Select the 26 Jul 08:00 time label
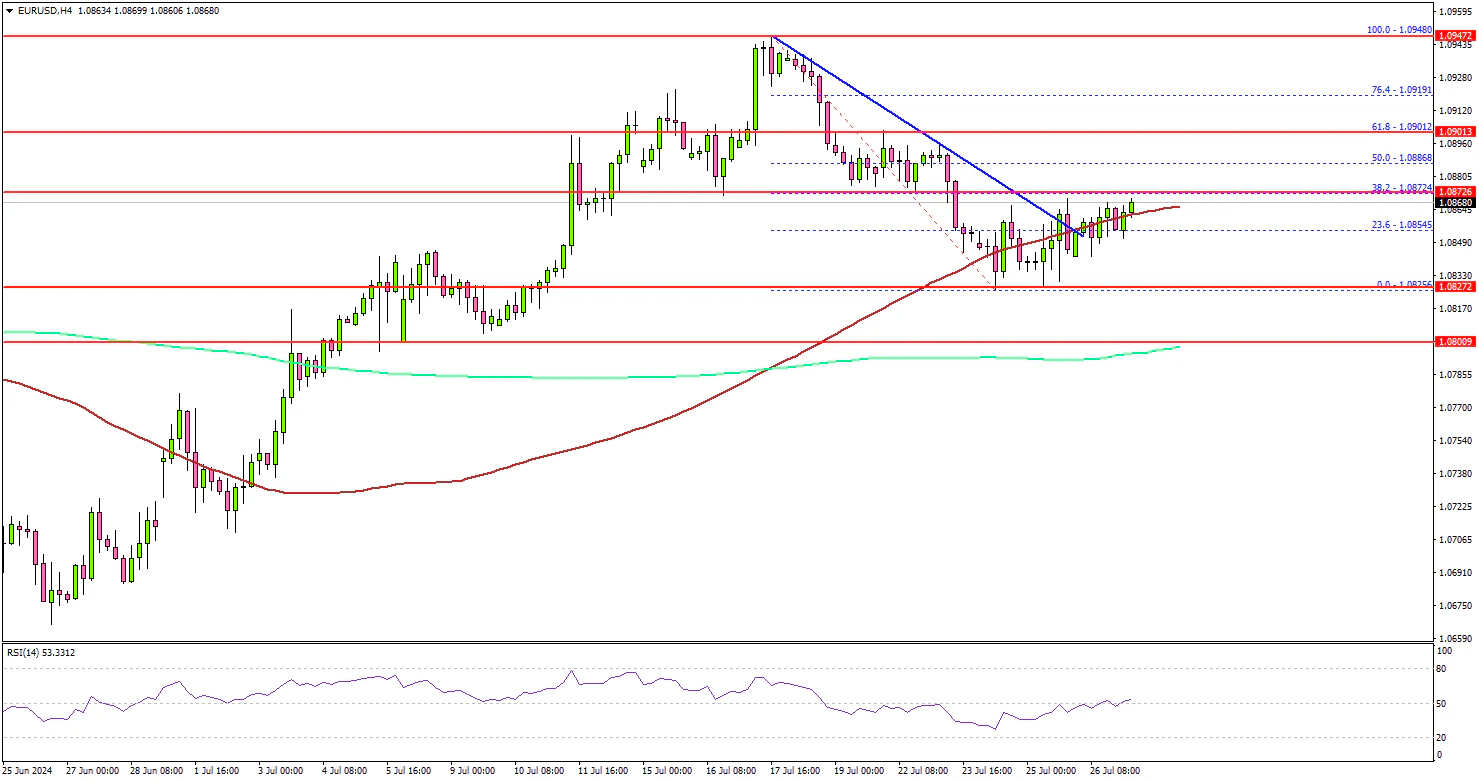 [1117, 771]
